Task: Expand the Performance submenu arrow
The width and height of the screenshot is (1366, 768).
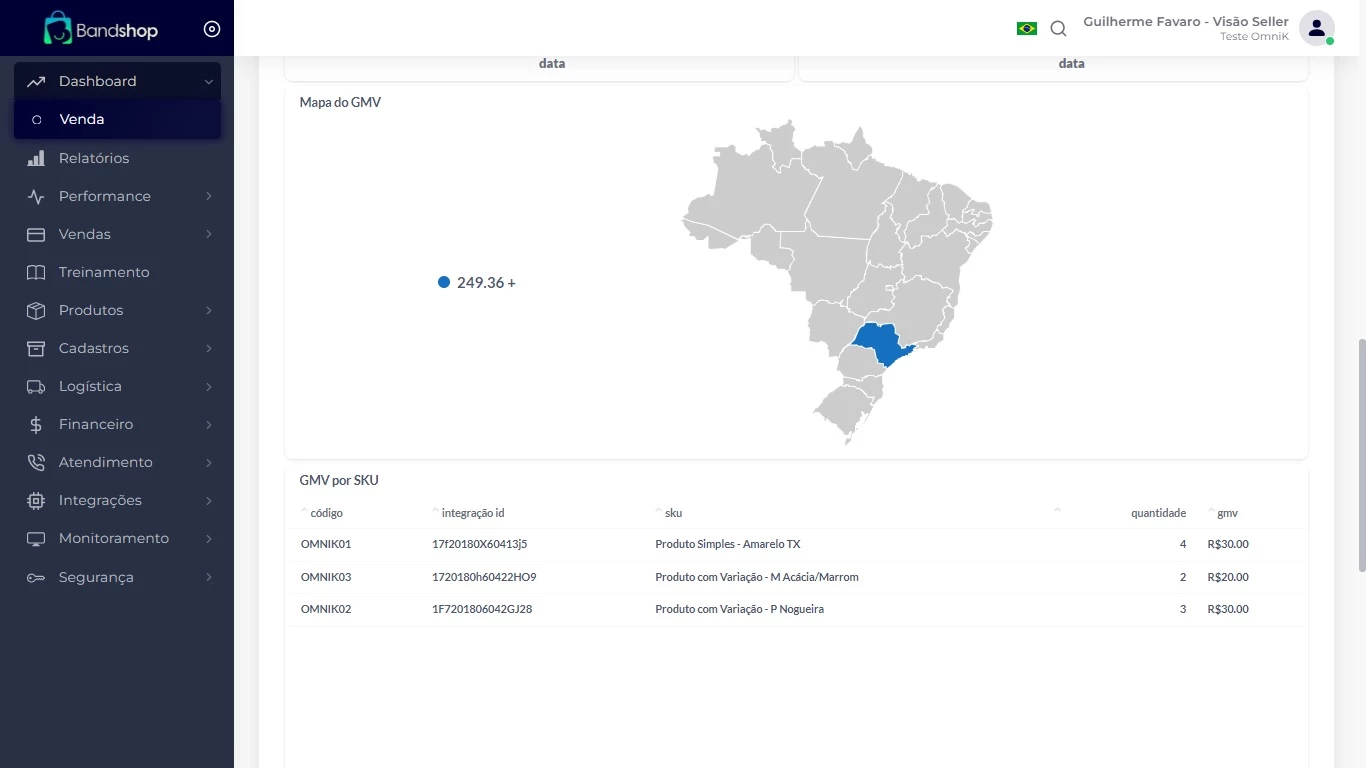Action: pos(208,196)
